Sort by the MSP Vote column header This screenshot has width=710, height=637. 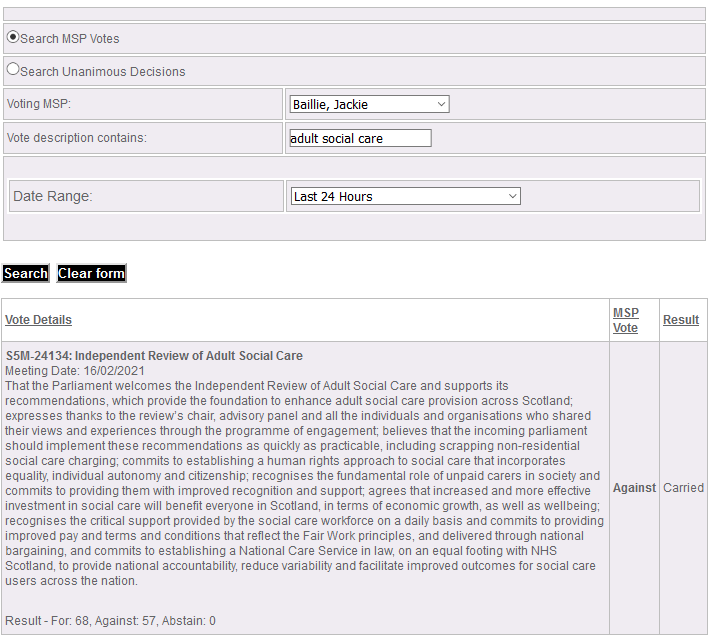pyautogui.click(x=626, y=320)
